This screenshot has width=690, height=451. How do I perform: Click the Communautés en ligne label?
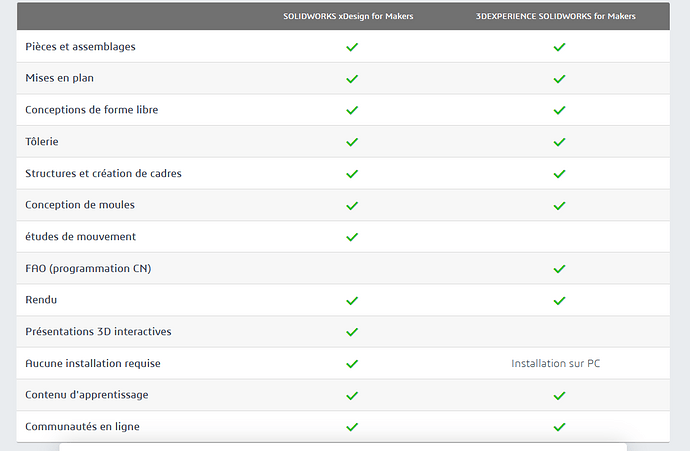(82, 426)
